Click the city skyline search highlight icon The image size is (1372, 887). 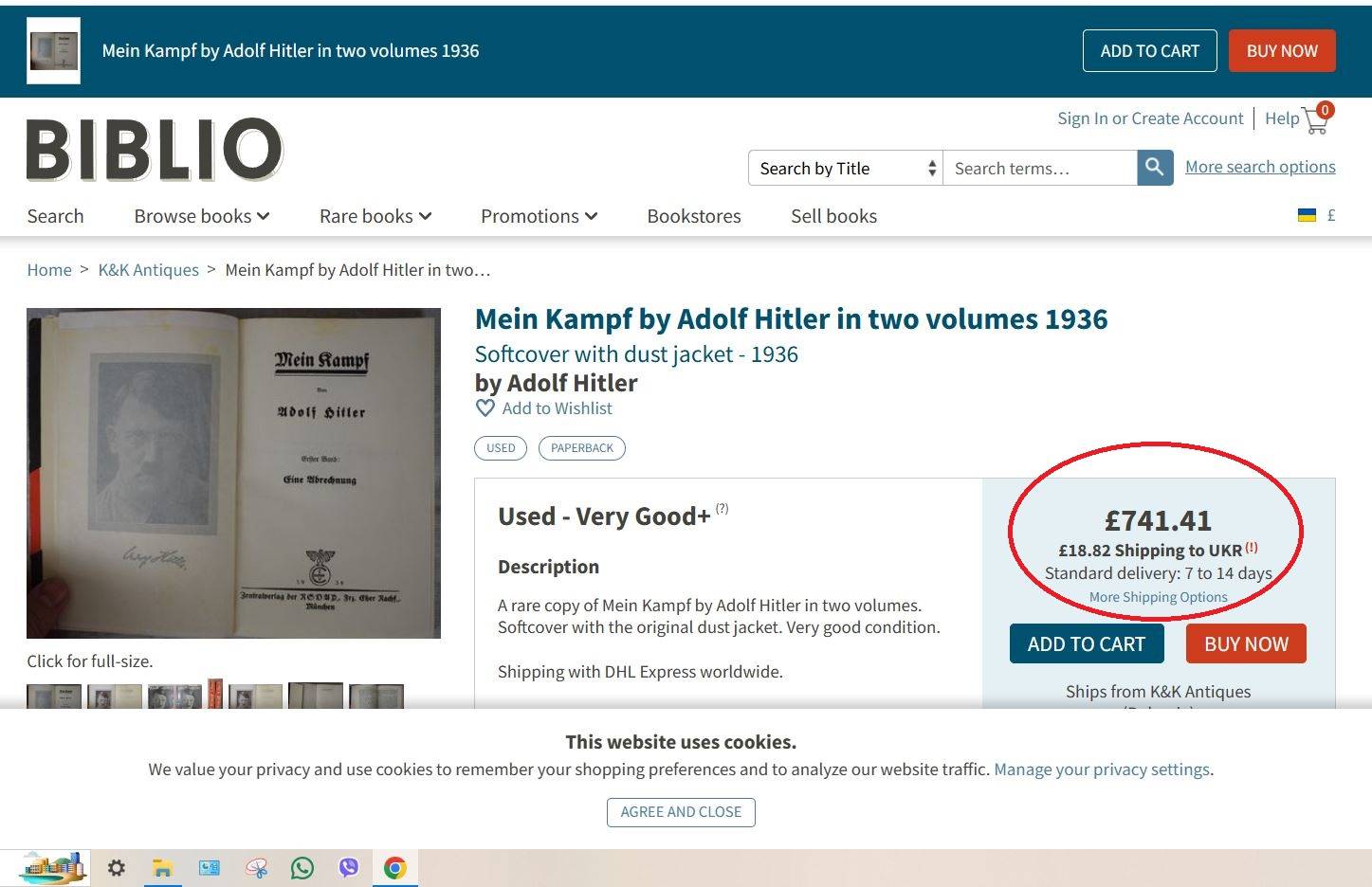(x=52, y=867)
